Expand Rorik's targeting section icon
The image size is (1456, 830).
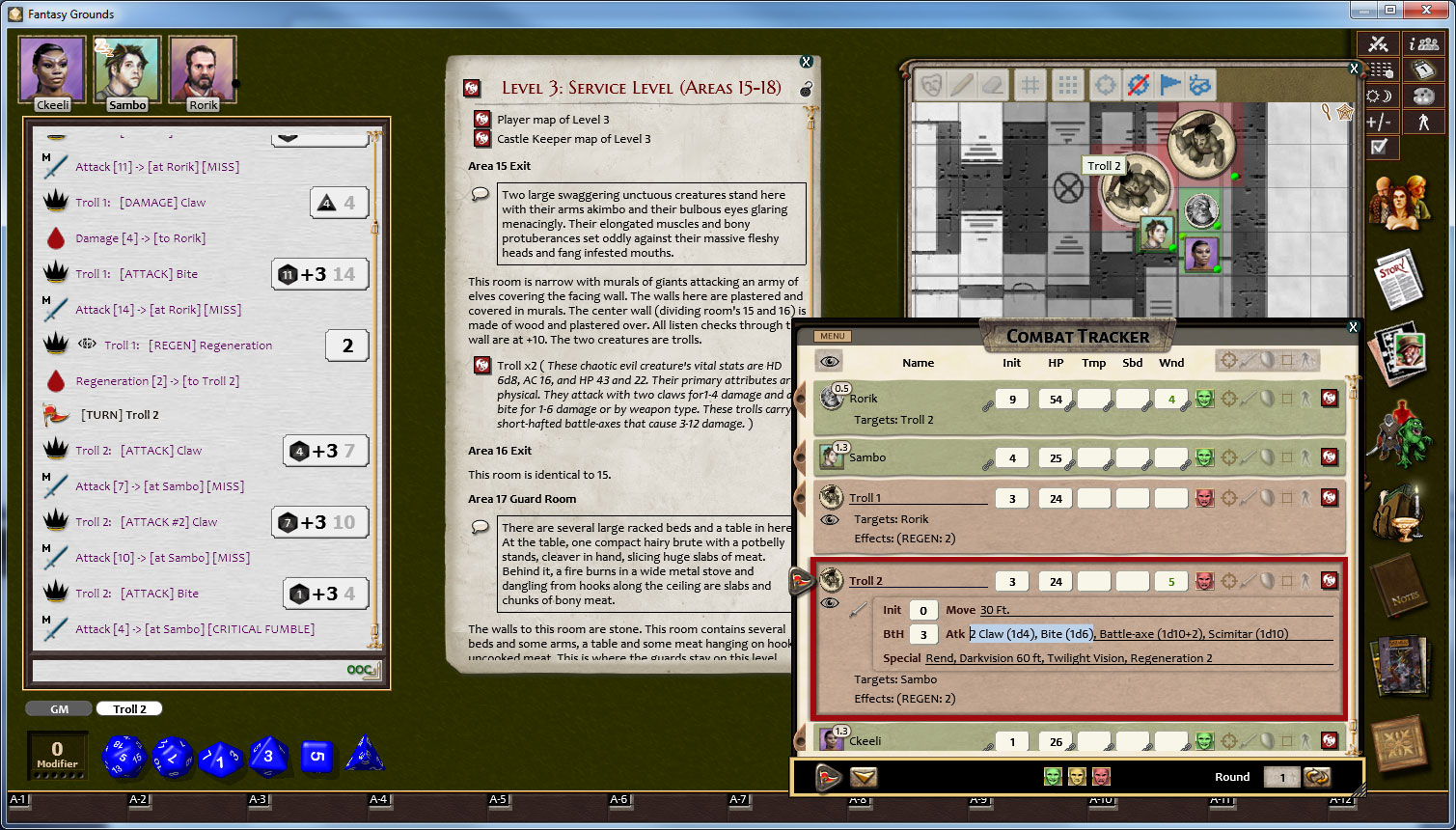(1228, 399)
